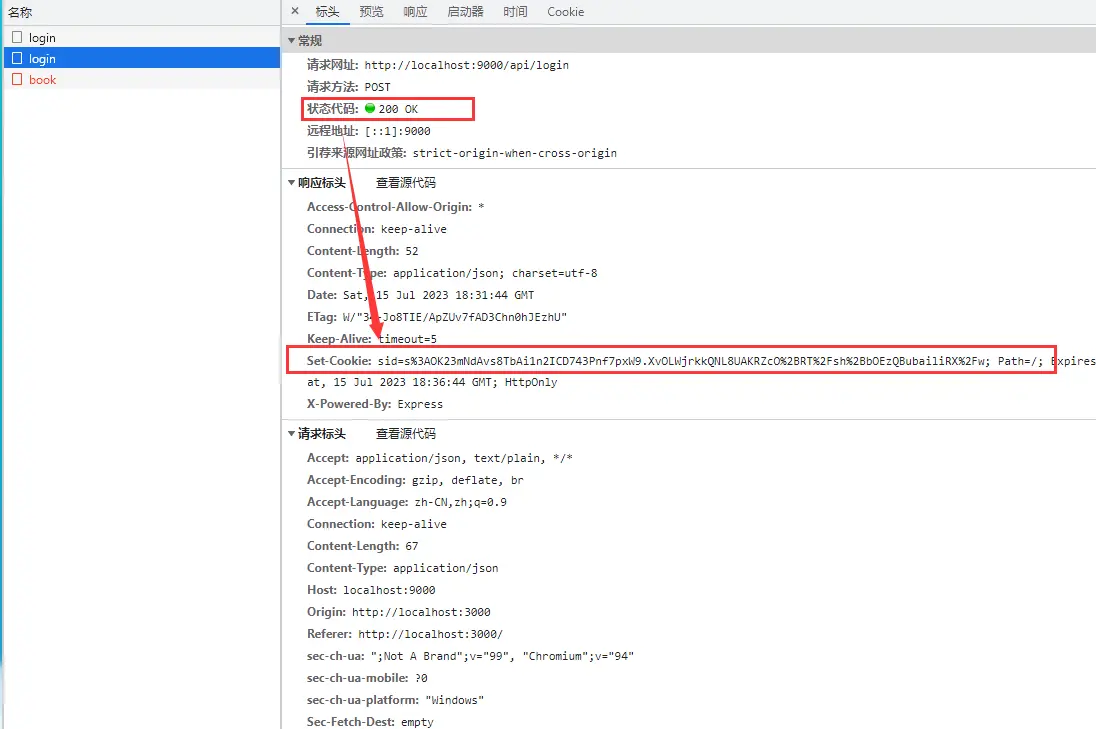Click the X-Powered-By Express value

pyautogui.click(x=420, y=404)
